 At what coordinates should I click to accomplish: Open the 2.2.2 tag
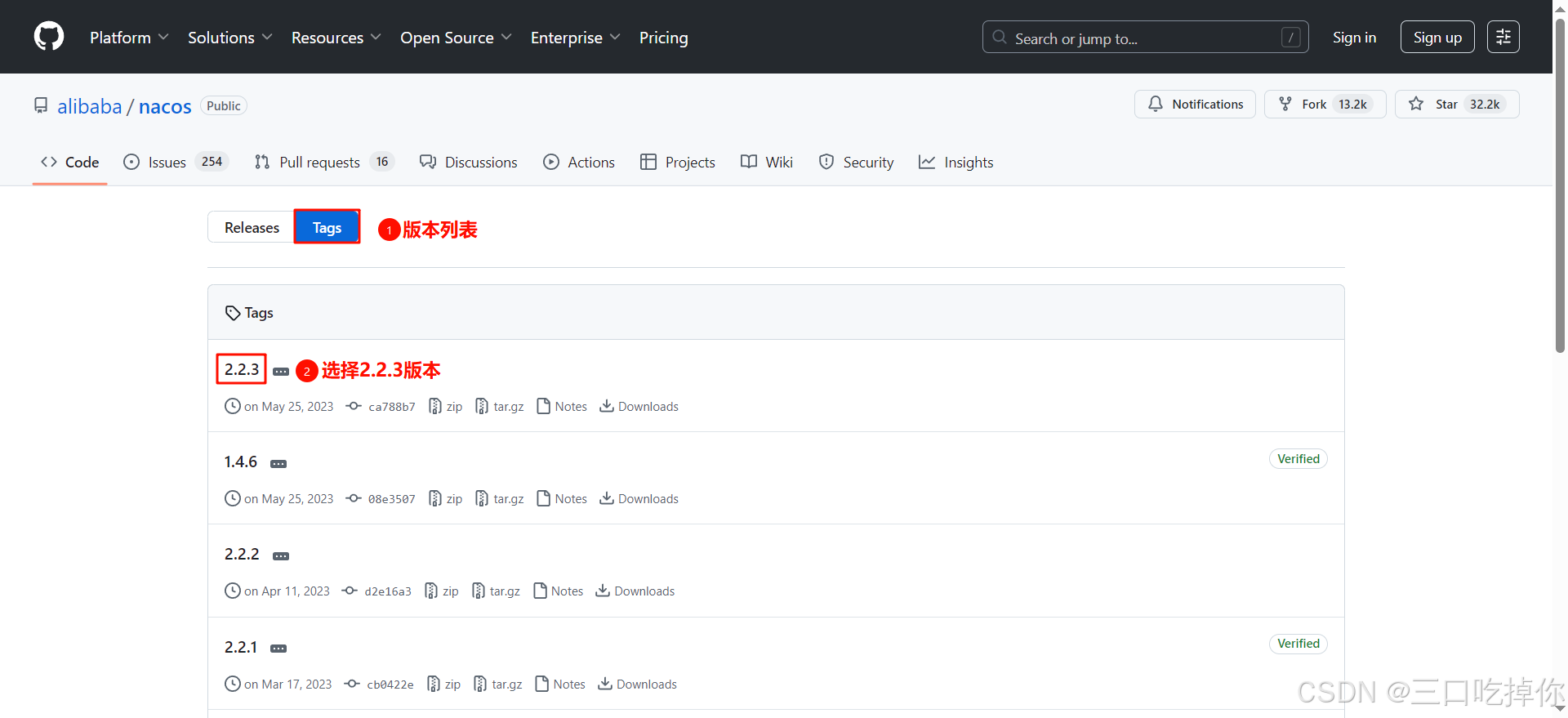tap(242, 554)
